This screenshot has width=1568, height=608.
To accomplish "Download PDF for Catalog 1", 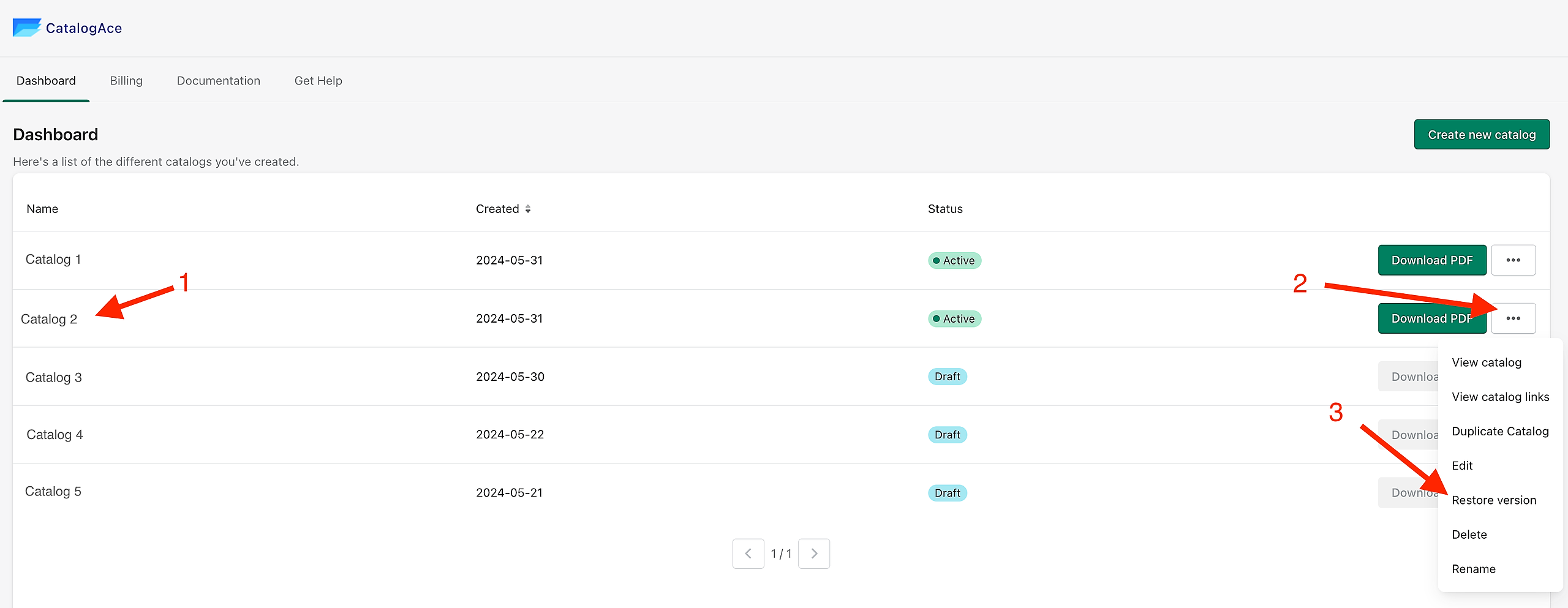I will [1432, 260].
